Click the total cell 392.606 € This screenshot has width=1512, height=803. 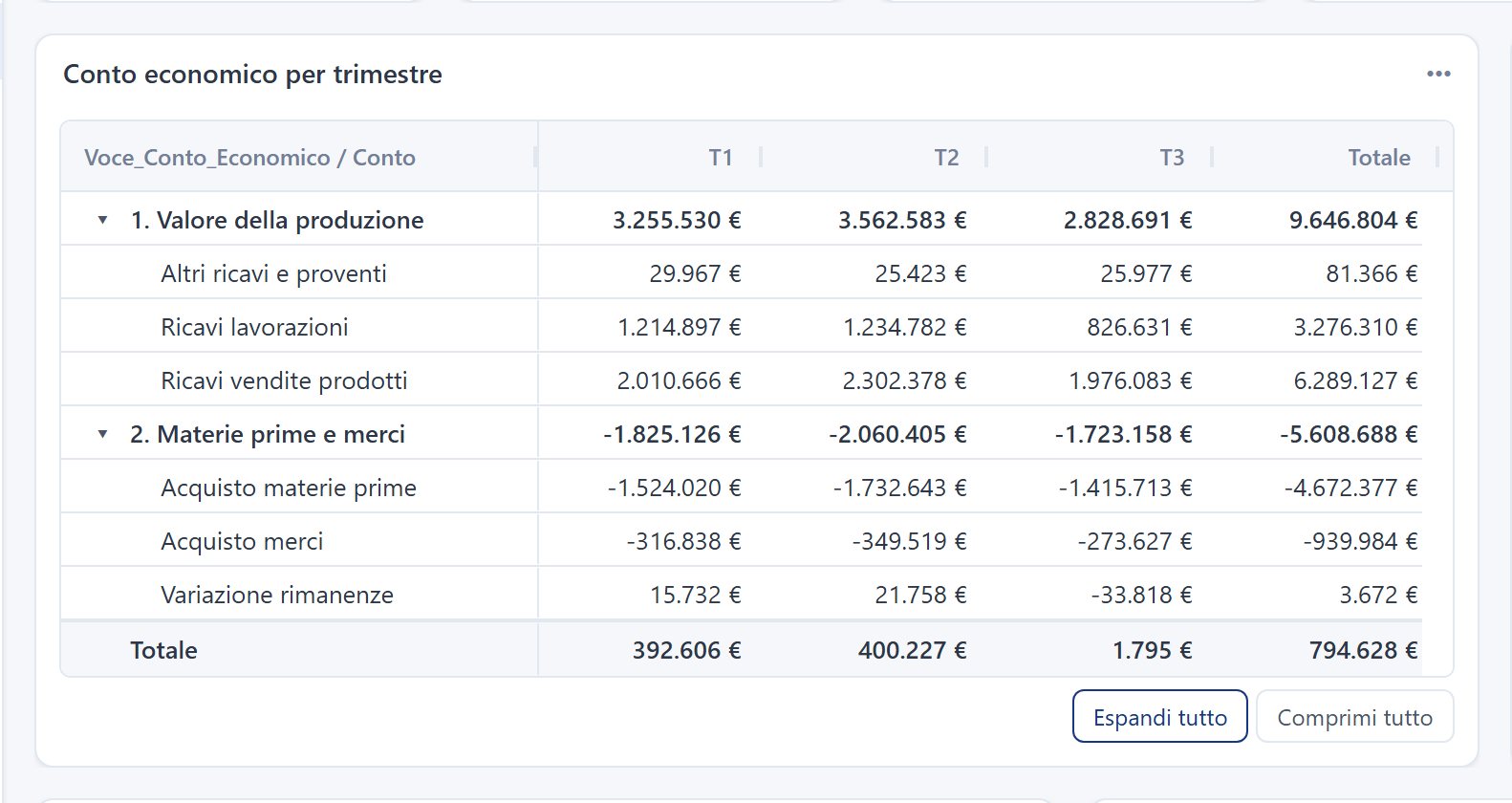[686, 651]
